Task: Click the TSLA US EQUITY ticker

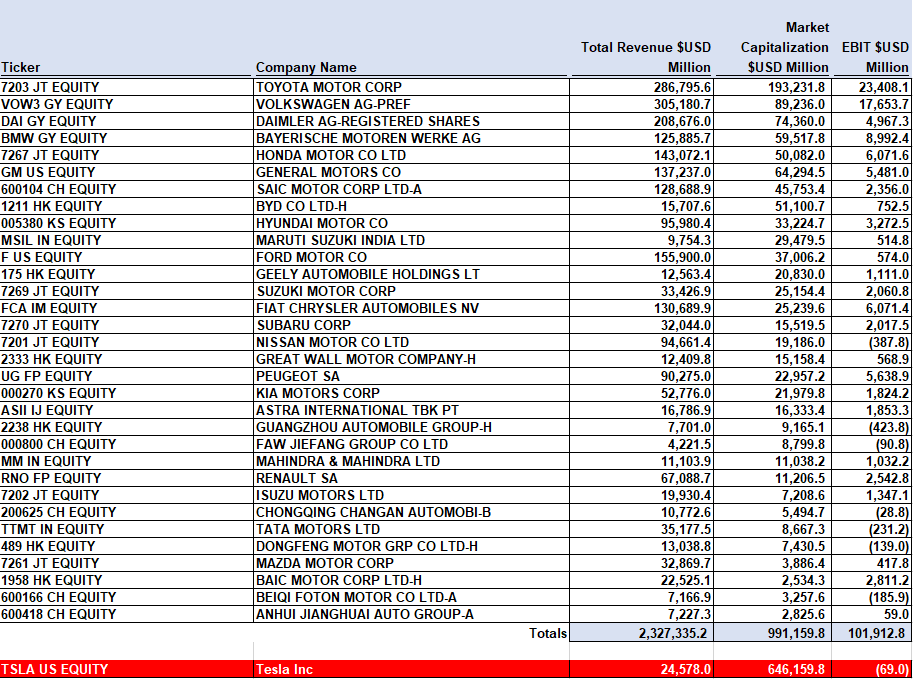Action: pyautogui.click(x=55, y=669)
